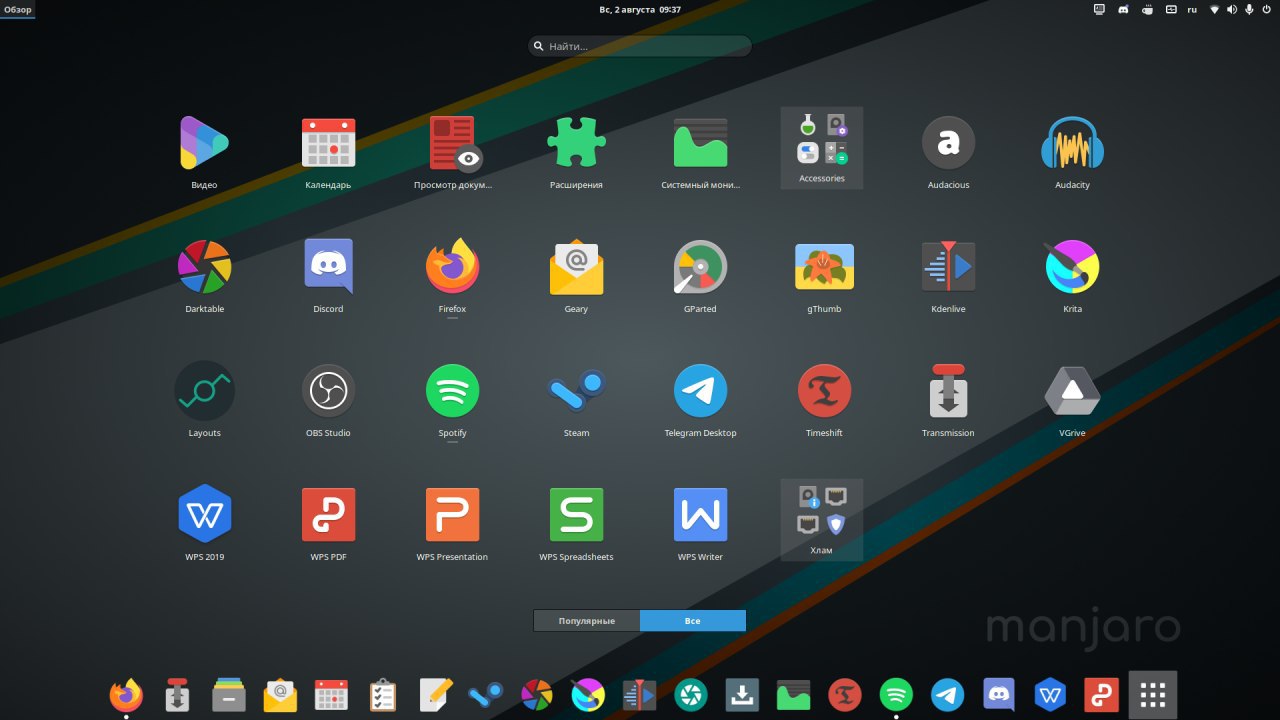Screen dimensions: 1280x720
Task: Launch WPS Spreadsheets
Action: [576, 515]
